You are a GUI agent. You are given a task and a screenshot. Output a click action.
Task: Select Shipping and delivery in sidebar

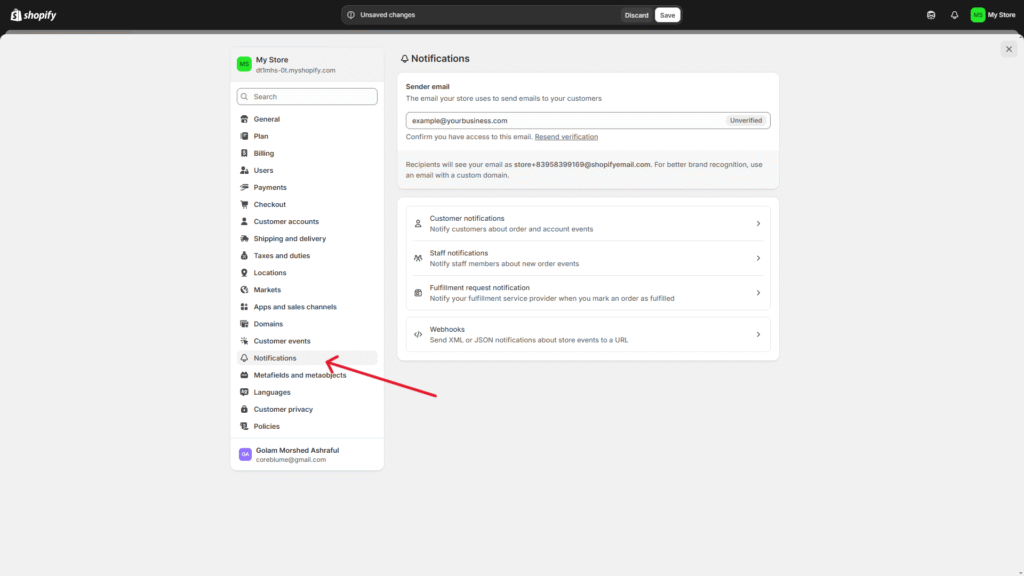coord(289,239)
